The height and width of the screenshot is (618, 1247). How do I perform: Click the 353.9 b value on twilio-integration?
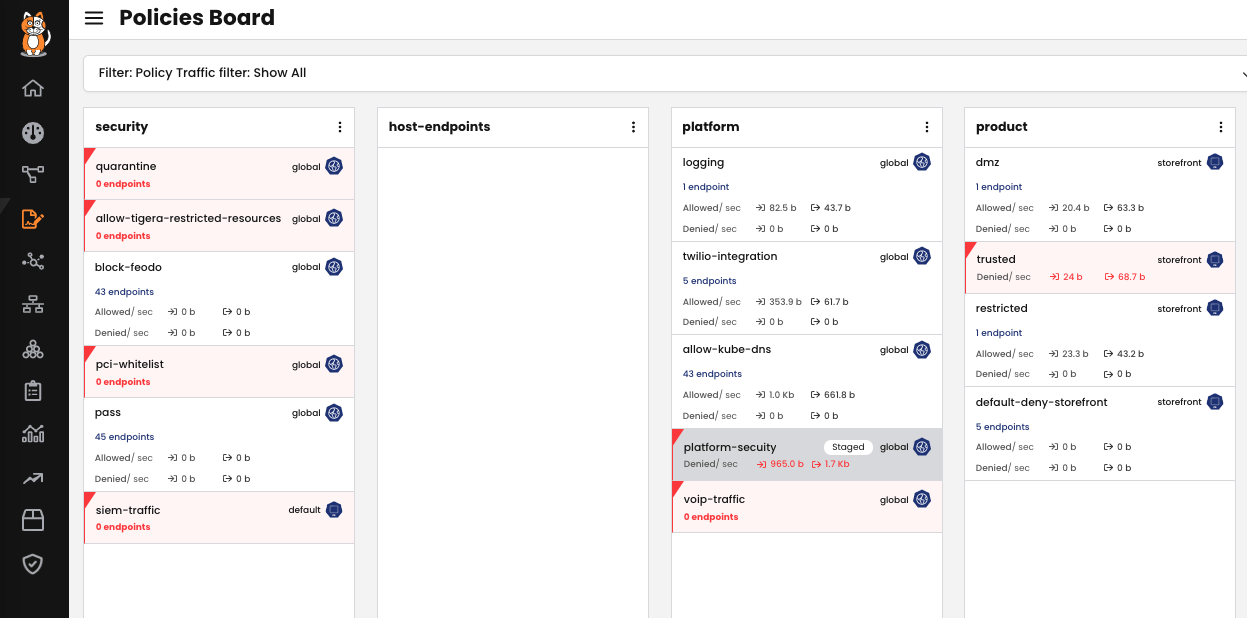(786, 302)
